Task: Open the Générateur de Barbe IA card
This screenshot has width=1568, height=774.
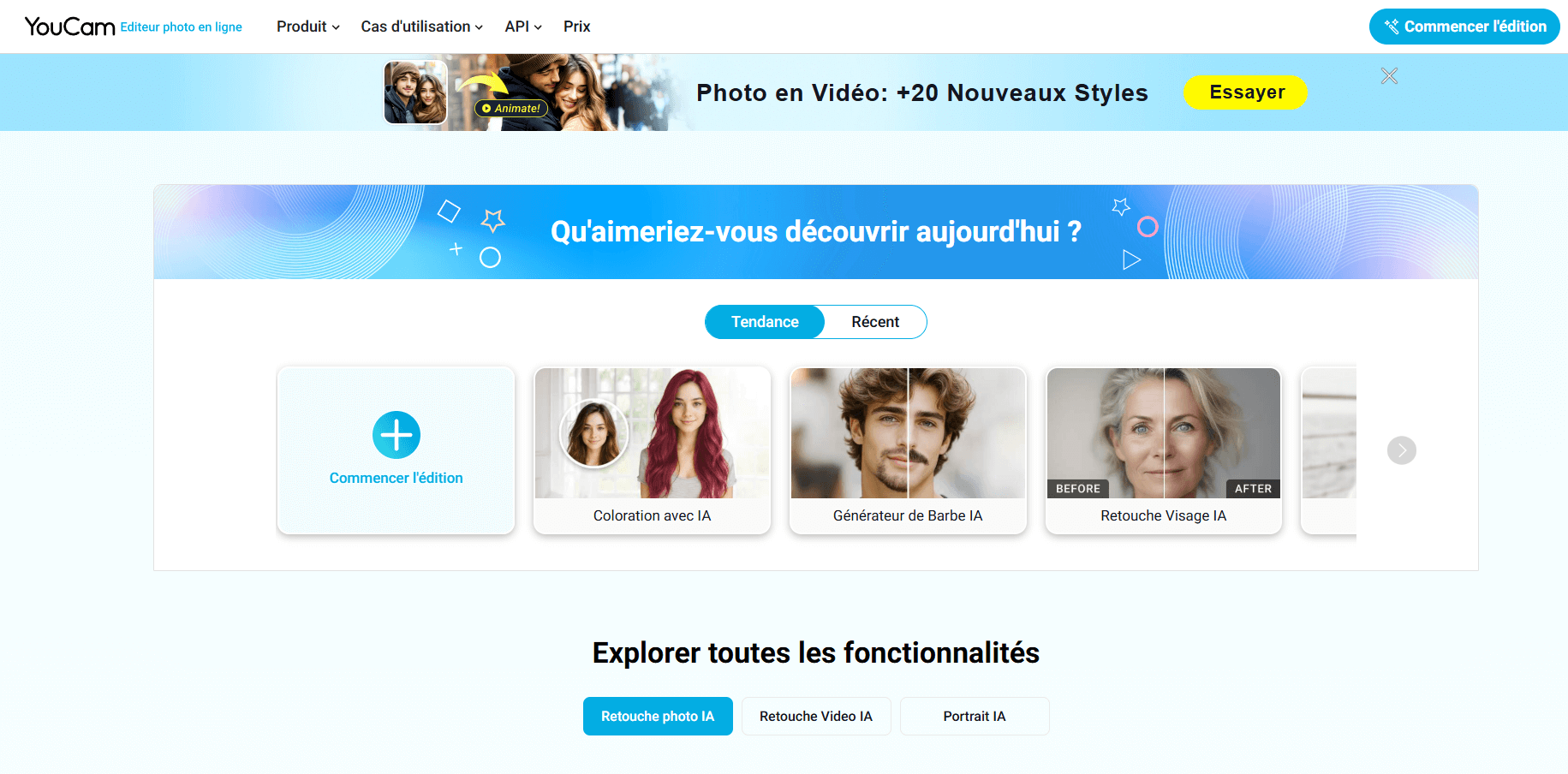Action: point(908,450)
